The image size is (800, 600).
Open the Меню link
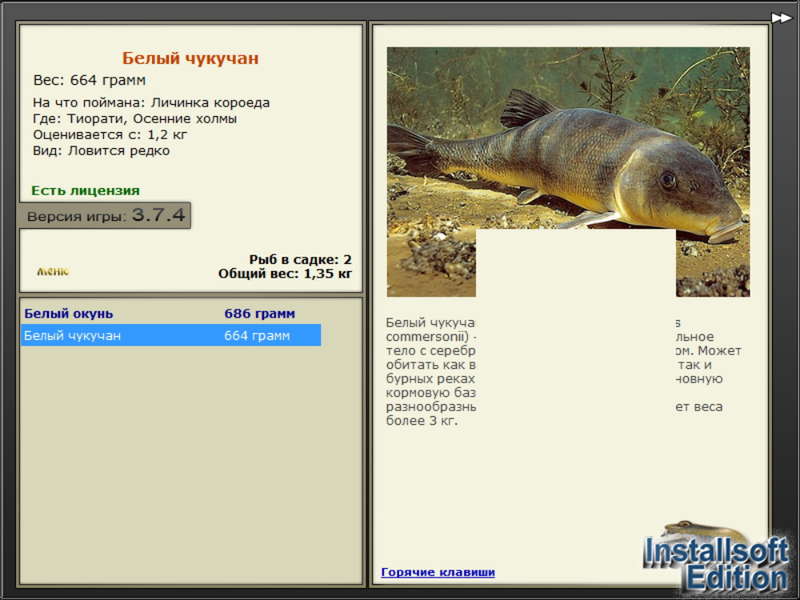[53, 271]
